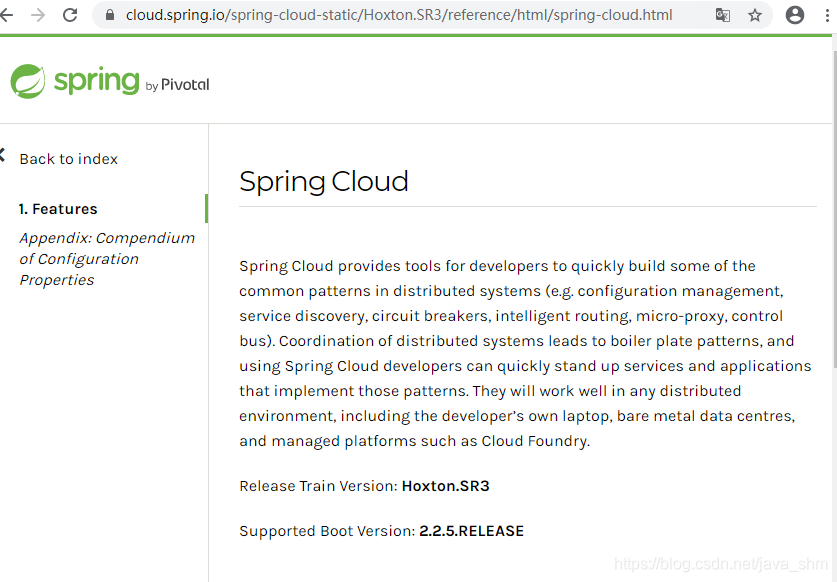
Task: Open Appendix: Compendium of Configuration Properties
Action: click(107, 259)
